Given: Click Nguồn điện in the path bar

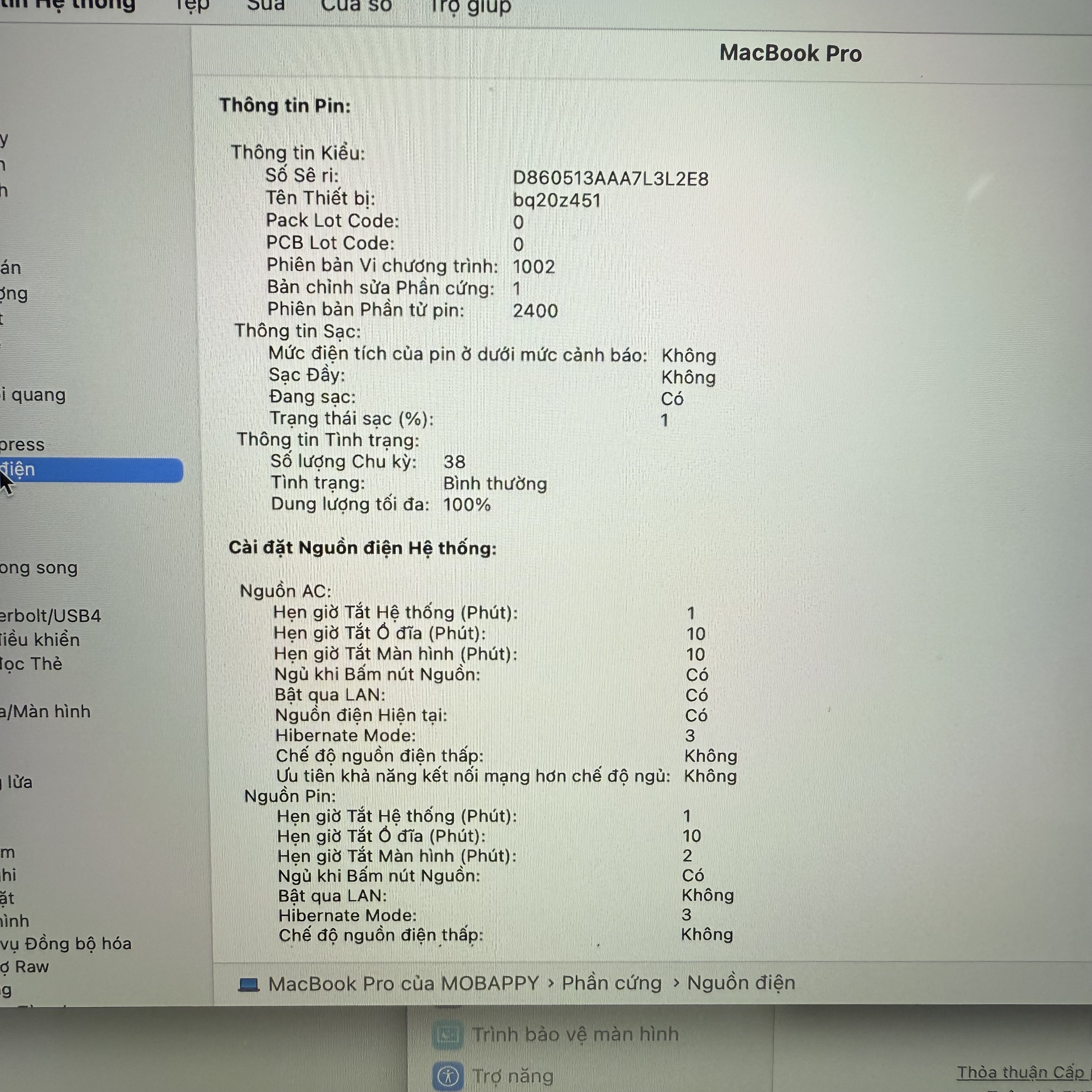Looking at the screenshot, I should (x=741, y=983).
